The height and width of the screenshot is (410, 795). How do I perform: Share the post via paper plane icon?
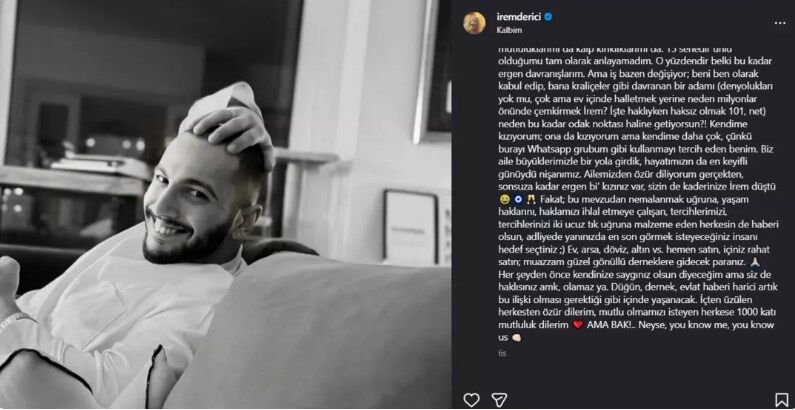pyautogui.click(x=499, y=399)
